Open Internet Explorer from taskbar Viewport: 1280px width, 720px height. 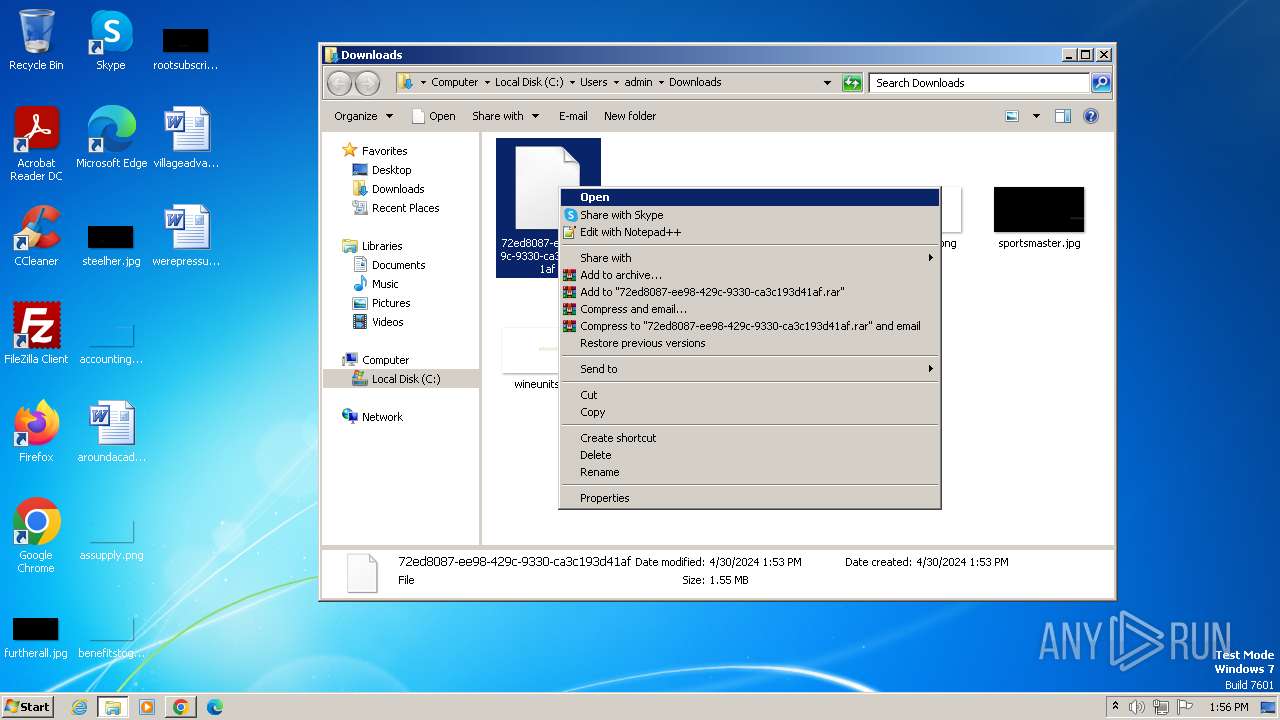tap(79, 707)
